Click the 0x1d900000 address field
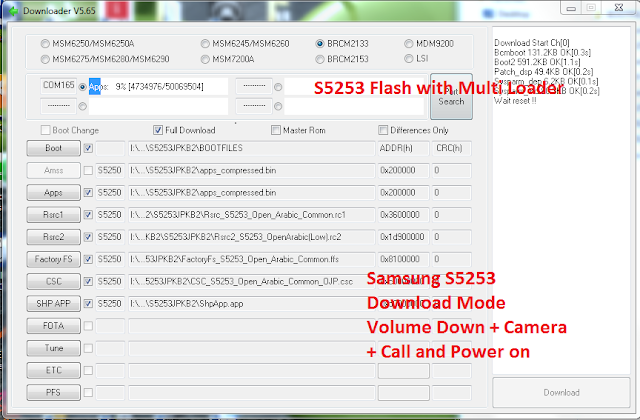Image resolution: width=640 pixels, height=420 pixels. click(404, 237)
